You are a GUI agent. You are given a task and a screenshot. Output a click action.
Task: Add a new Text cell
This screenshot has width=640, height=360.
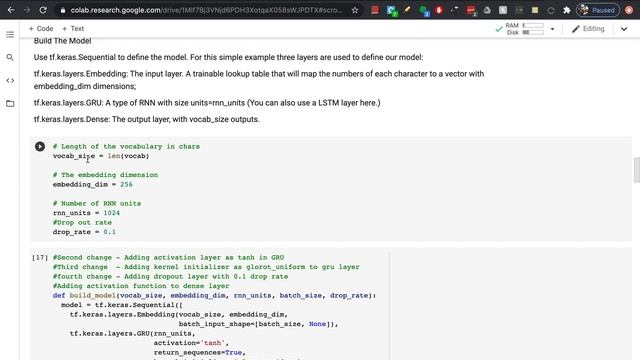click(x=73, y=29)
